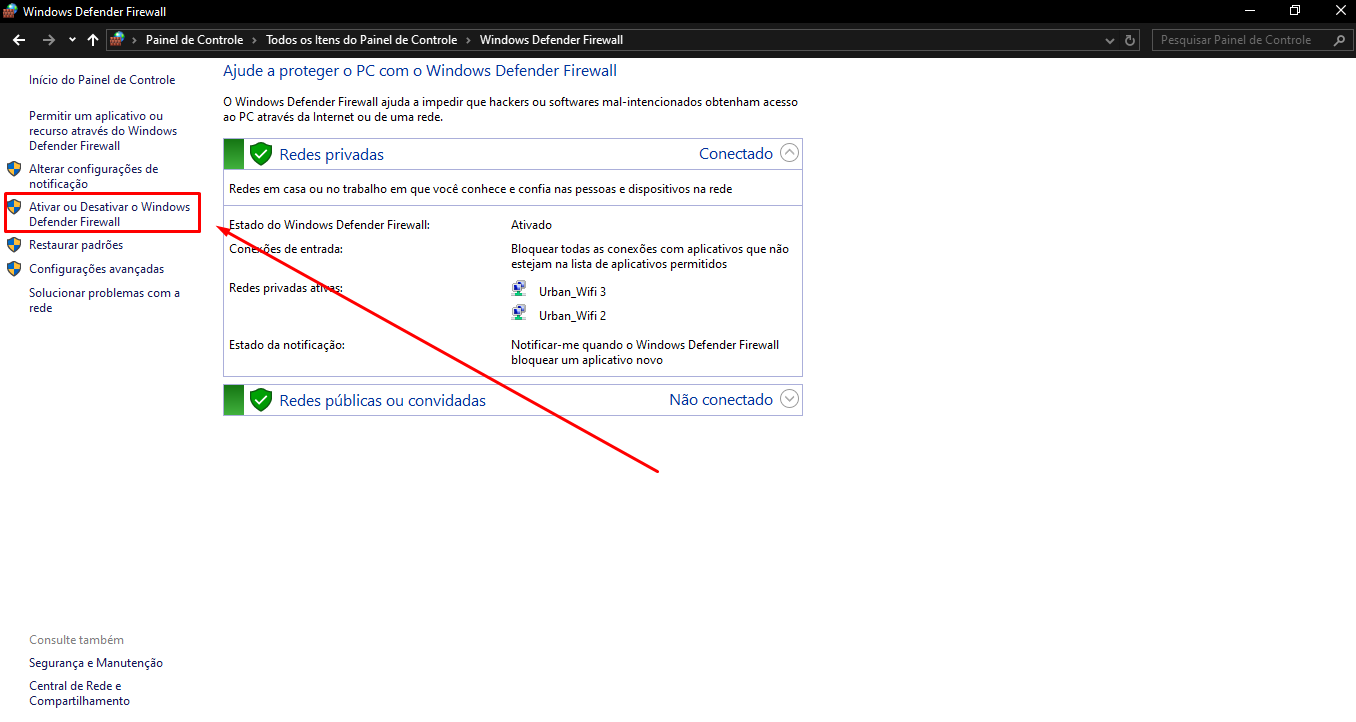Click network icon next to Urban_Wifi 3
1356x722 pixels.
[x=519, y=289]
